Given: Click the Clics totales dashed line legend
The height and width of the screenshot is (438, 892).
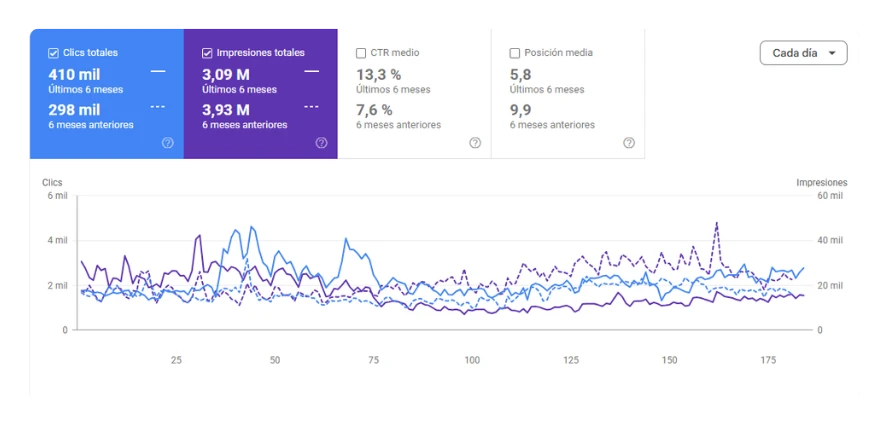Looking at the screenshot, I should [158, 106].
